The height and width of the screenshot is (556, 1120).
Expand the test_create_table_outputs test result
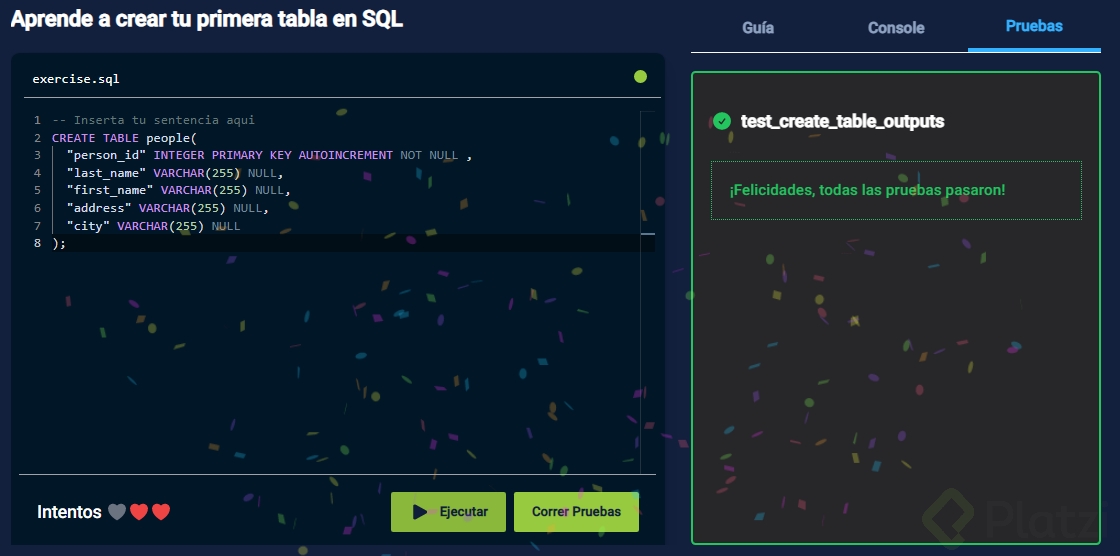[x=842, y=121]
